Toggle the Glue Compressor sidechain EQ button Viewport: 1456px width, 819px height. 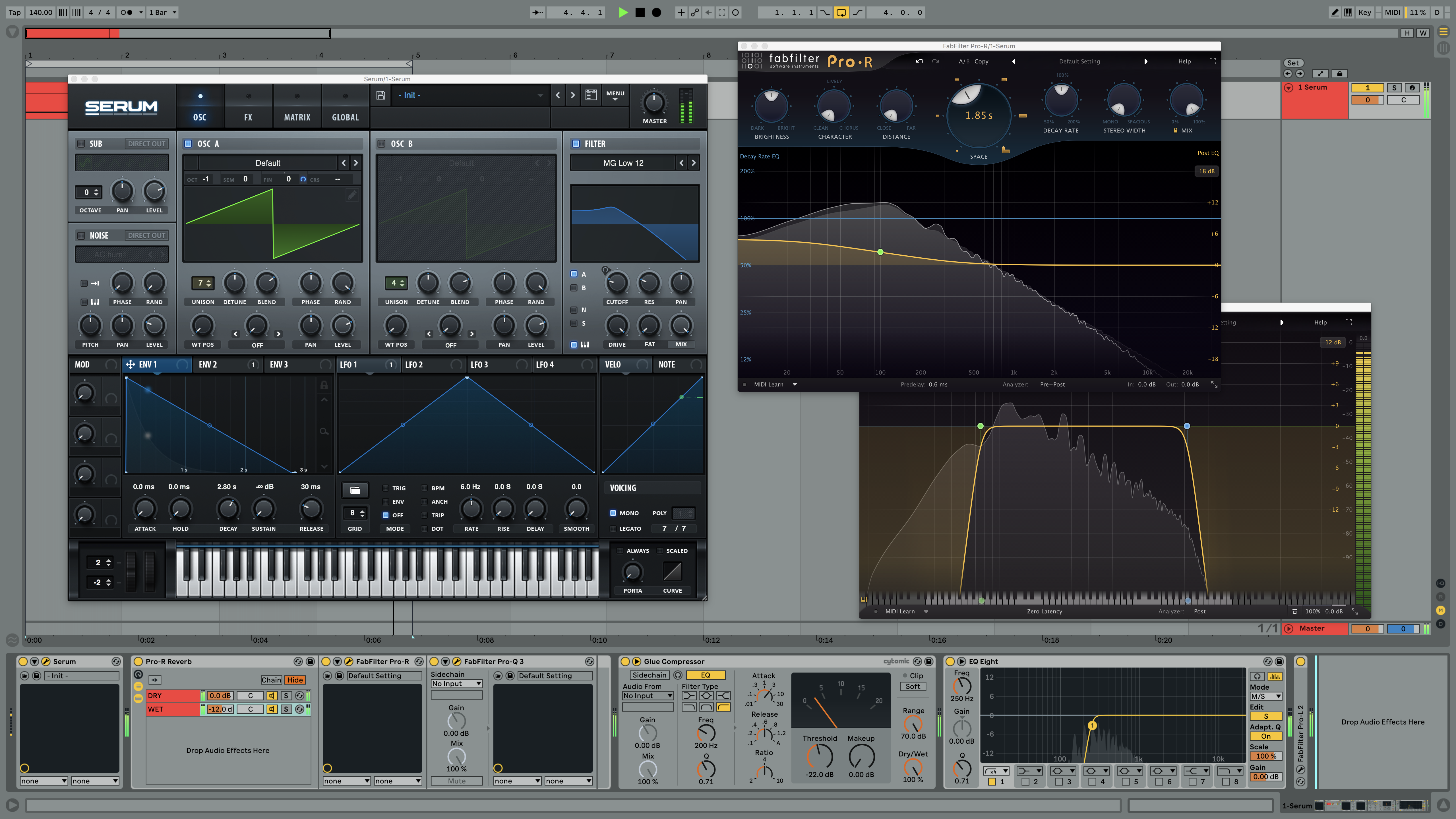click(x=705, y=675)
